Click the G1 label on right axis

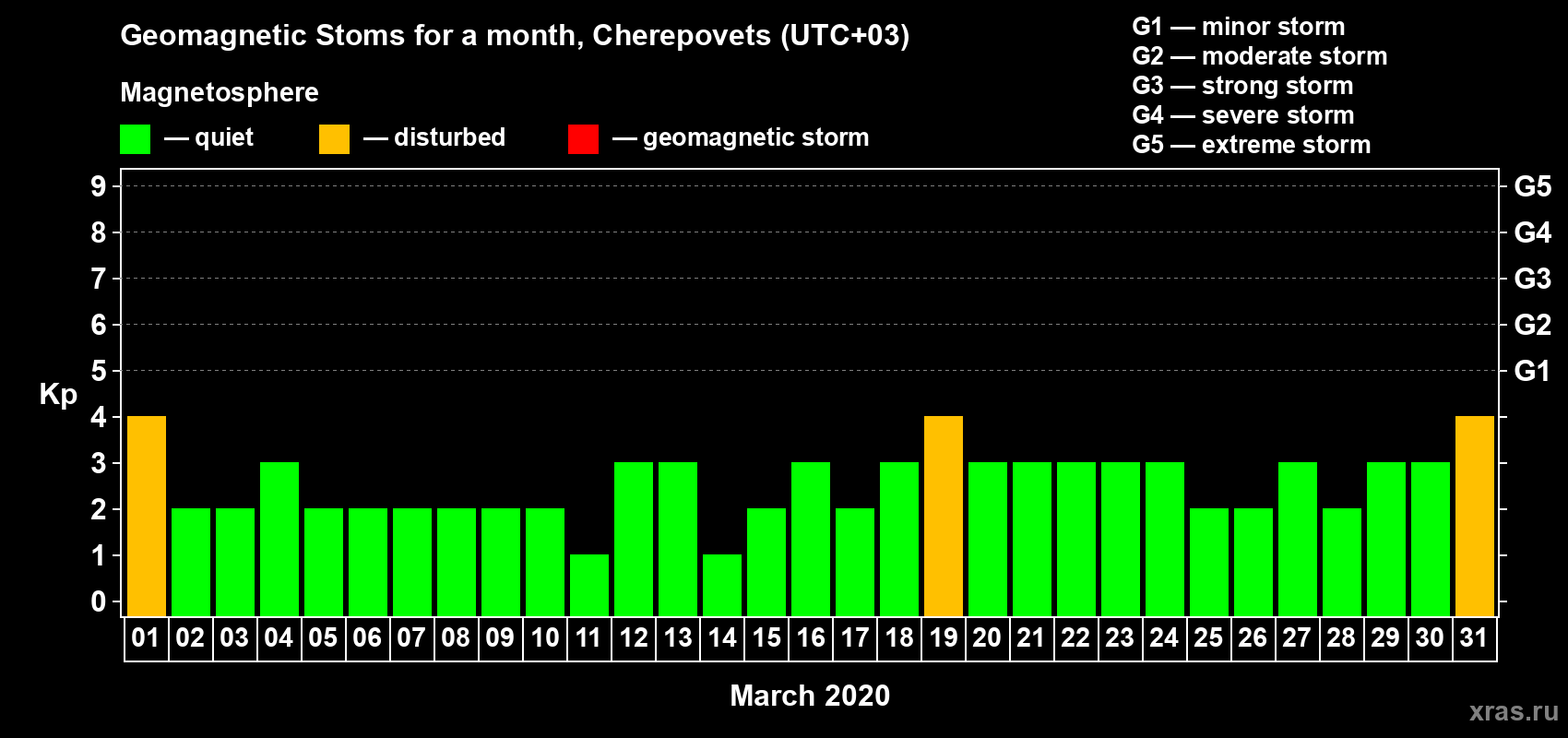1533,371
